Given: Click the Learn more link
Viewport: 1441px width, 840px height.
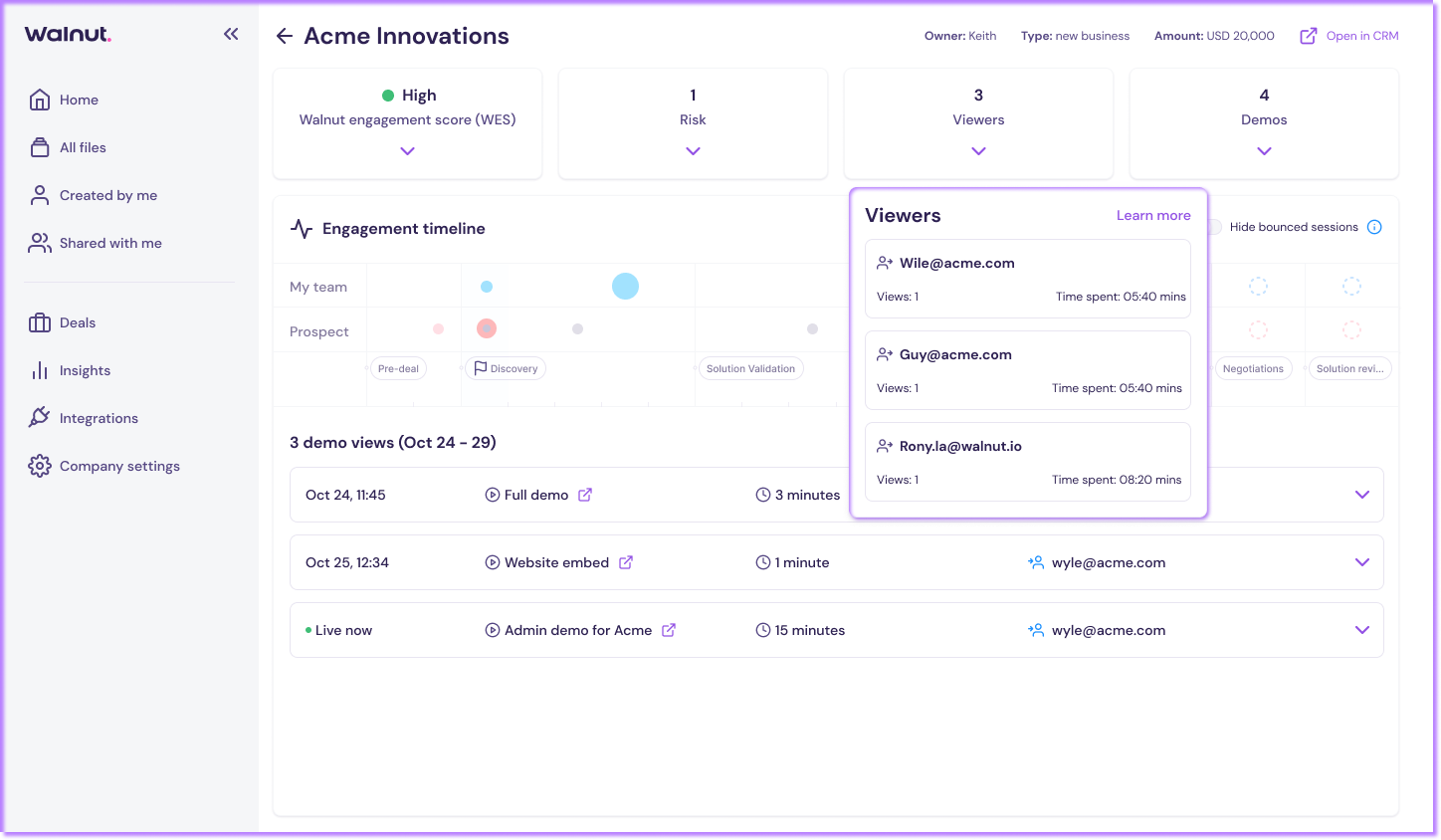Looking at the screenshot, I should (x=1152, y=215).
